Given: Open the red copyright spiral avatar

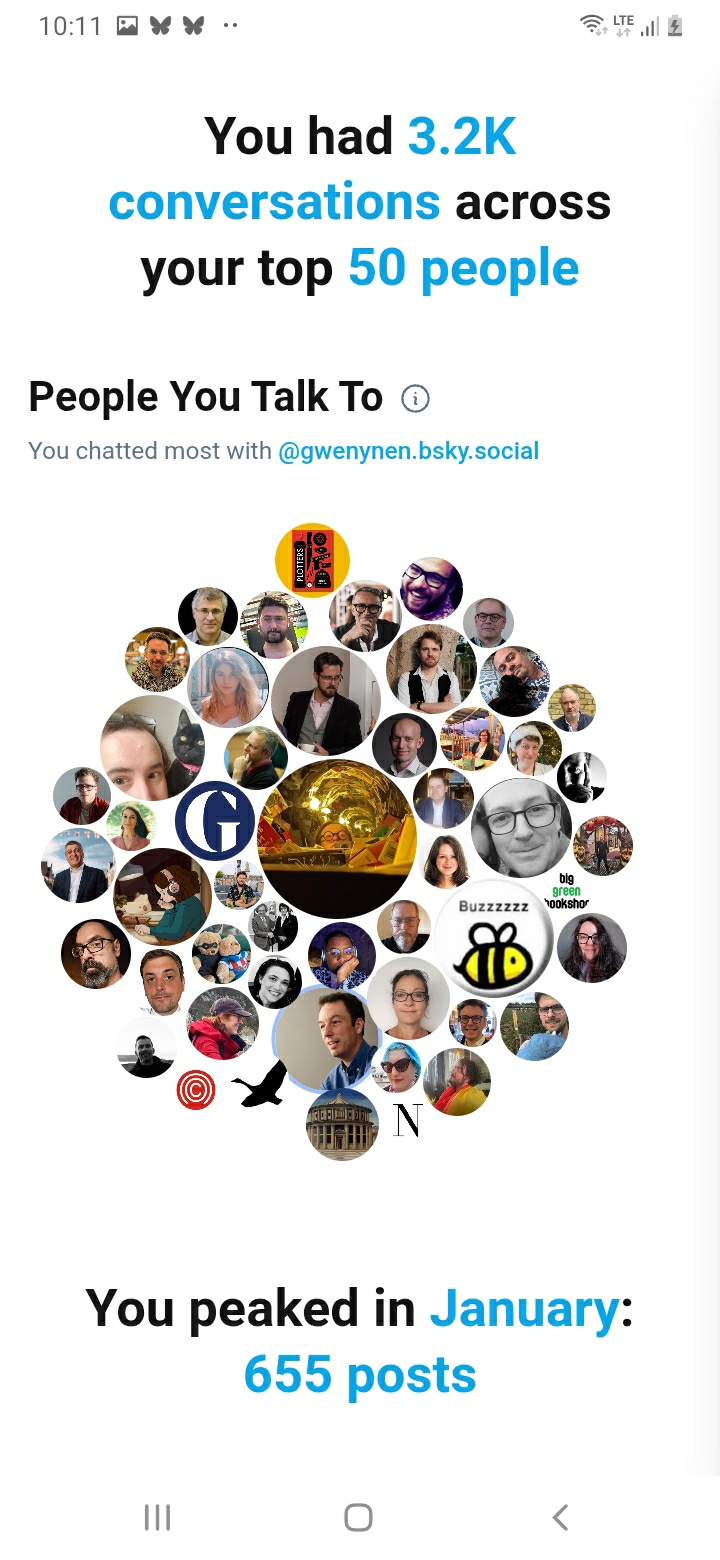Looking at the screenshot, I should coord(196,1090).
